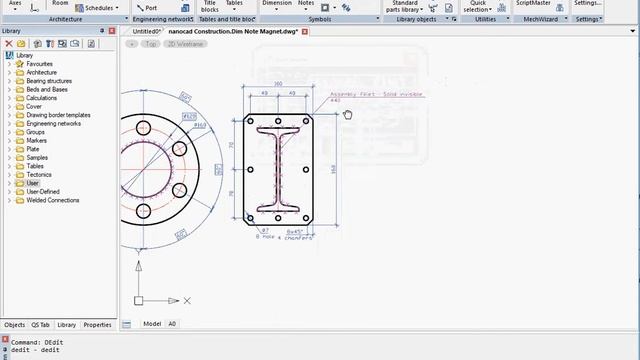Open the Schedules dropdown arrow
640x360 pixels.
117,8
